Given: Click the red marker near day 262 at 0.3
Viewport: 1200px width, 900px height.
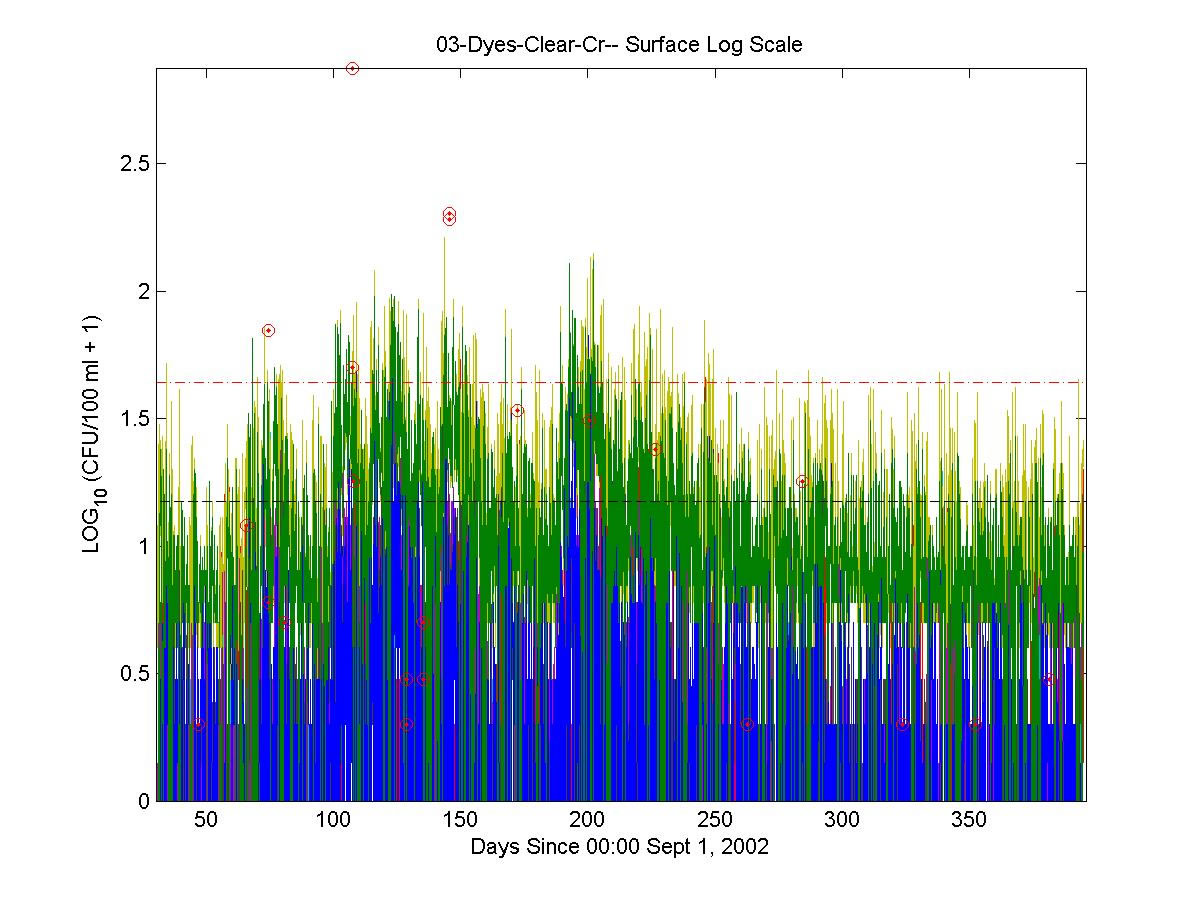Looking at the screenshot, I should [x=747, y=724].
